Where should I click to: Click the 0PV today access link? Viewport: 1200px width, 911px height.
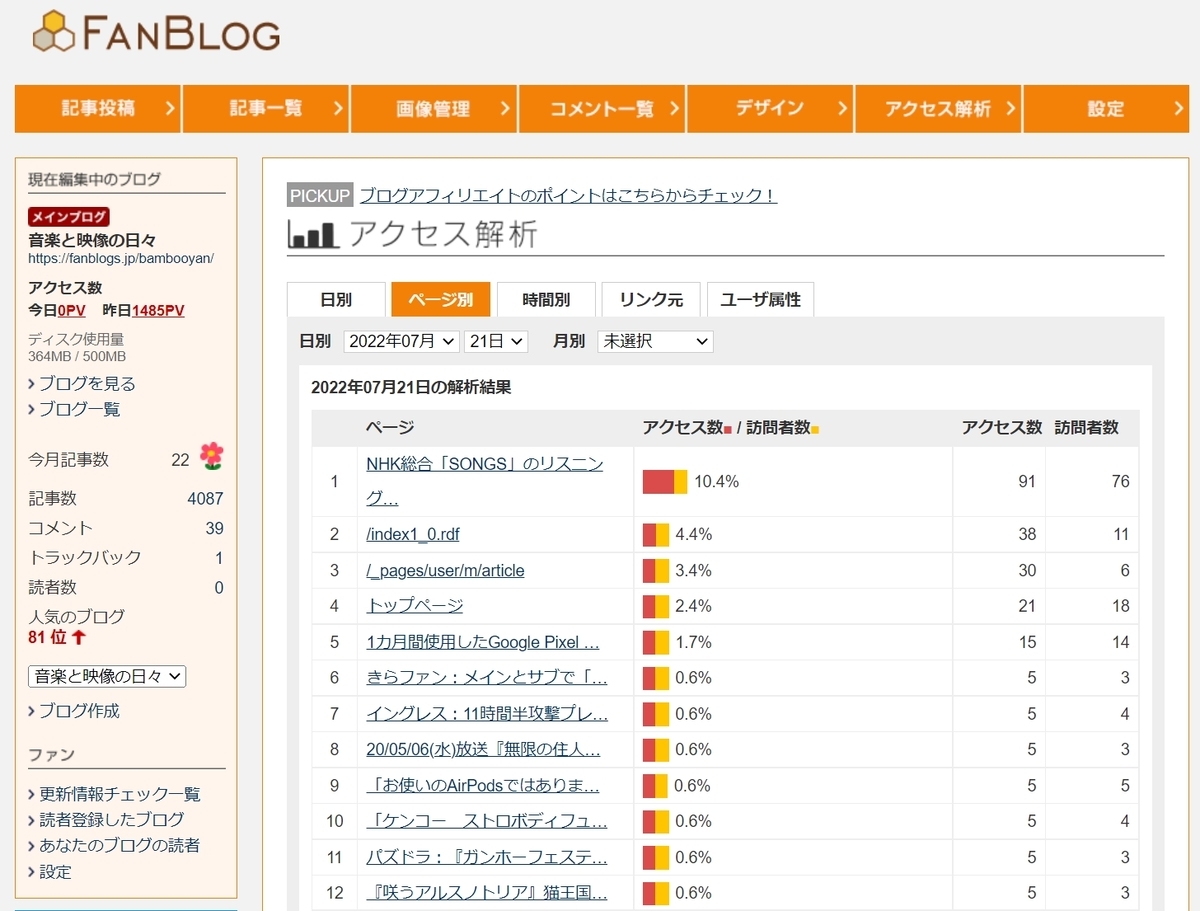71,311
